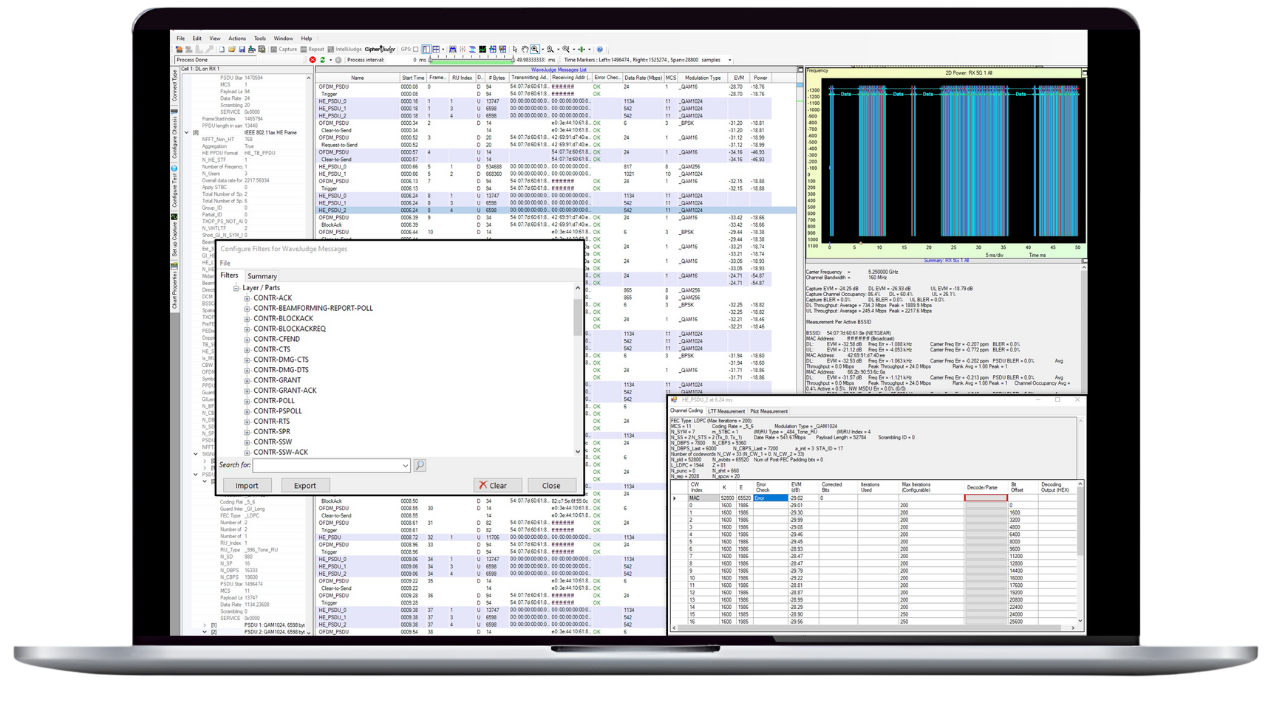
Task: Click the Repeat toolbar icon
Action: [305, 49]
